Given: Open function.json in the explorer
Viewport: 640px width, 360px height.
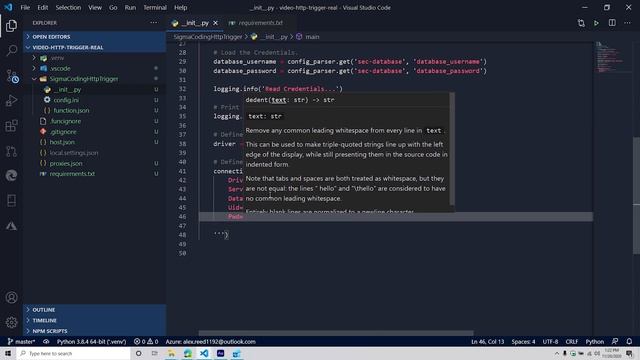Looking at the screenshot, I should click(95, 111).
